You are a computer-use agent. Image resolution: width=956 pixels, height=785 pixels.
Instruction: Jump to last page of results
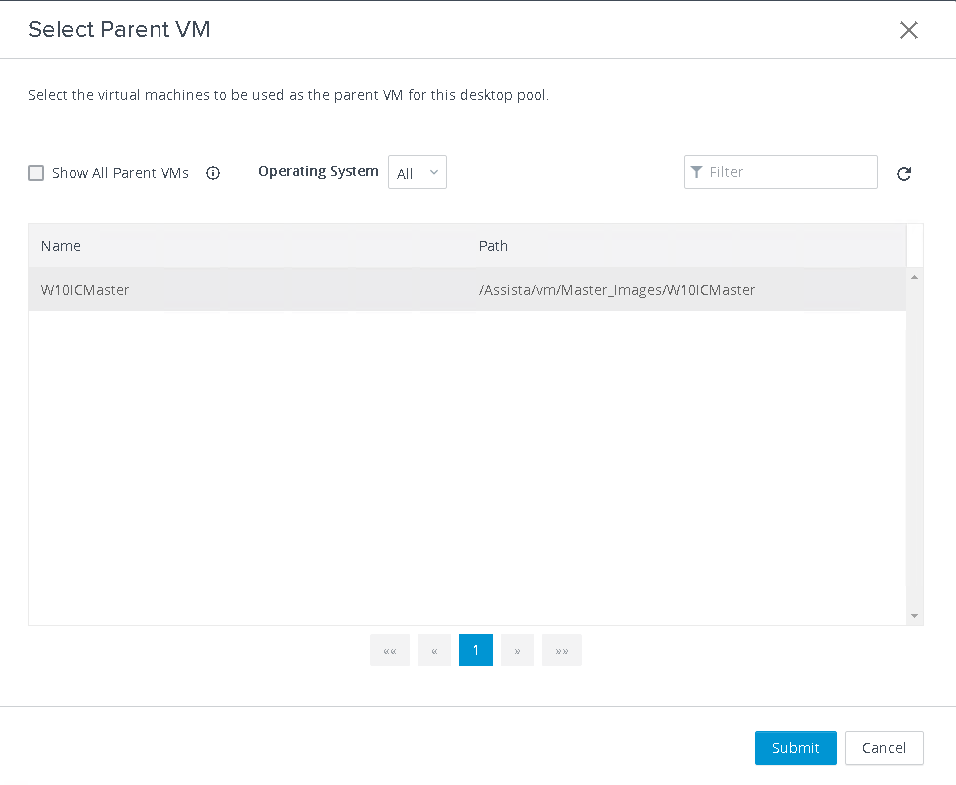pyautogui.click(x=562, y=651)
